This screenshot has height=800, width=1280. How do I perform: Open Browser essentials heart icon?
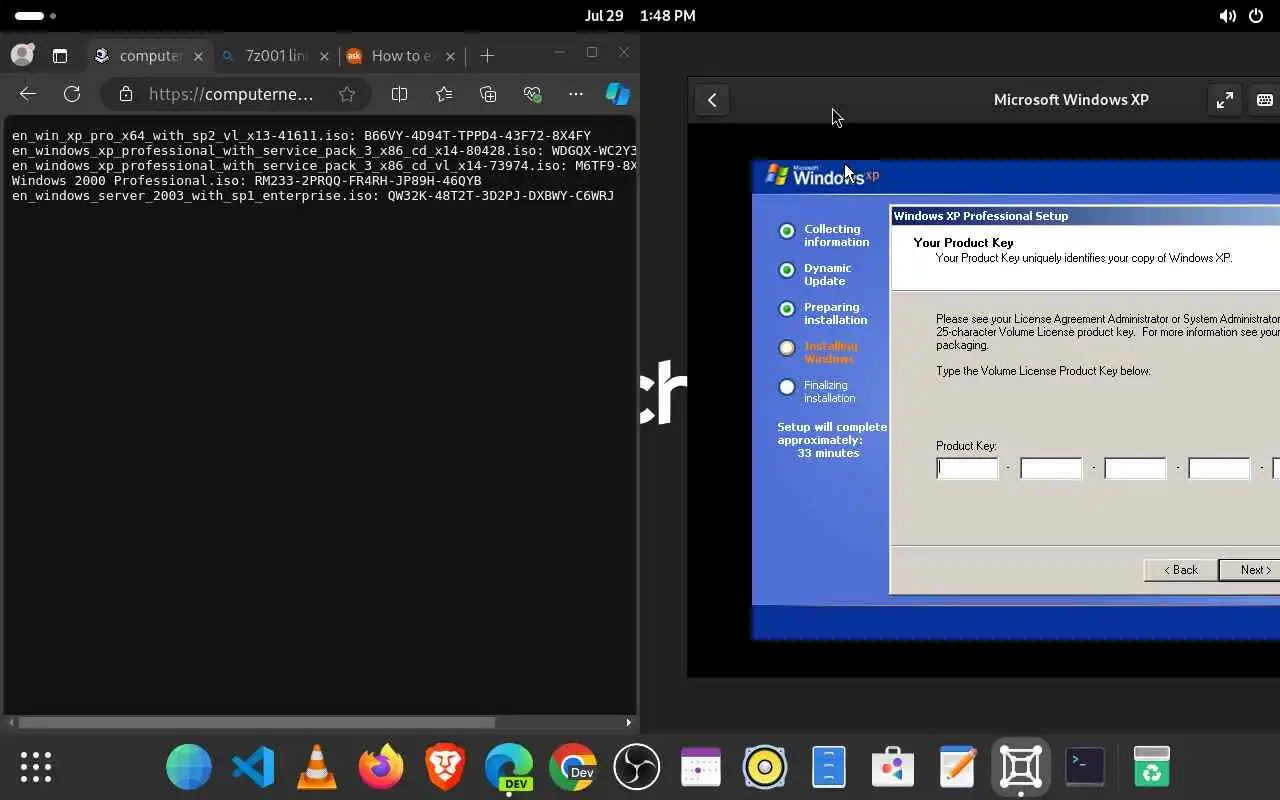(532, 94)
